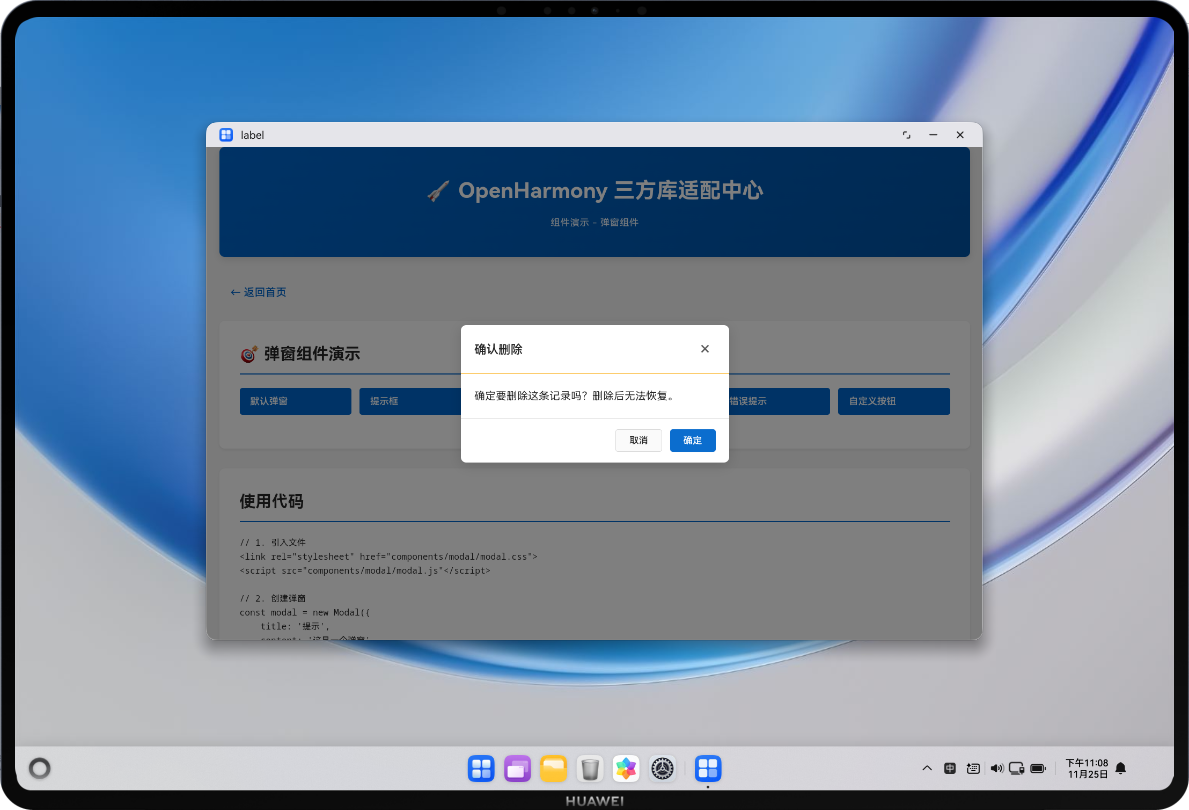Click the 弹窗组件演示 heading

312,353
